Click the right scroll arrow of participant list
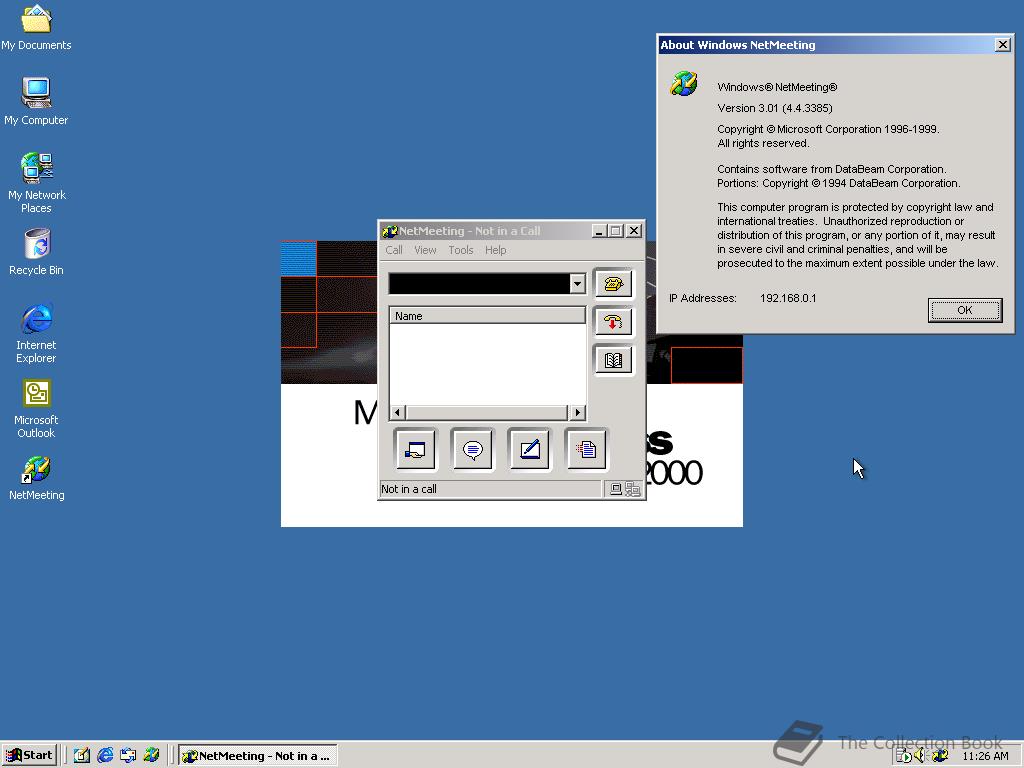1024x768 pixels. coord(577,412)
